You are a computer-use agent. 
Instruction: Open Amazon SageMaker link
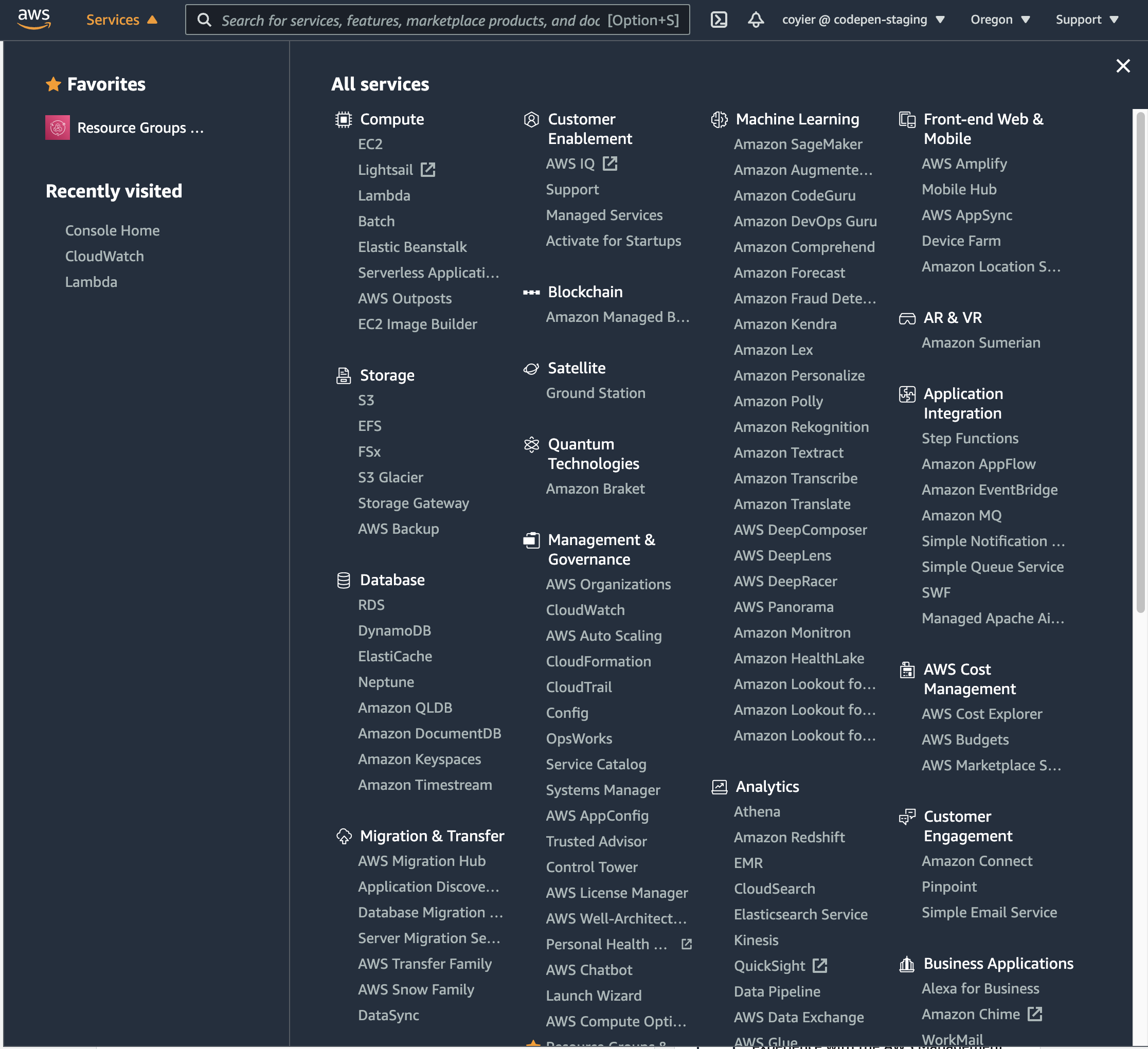pos(798,144)
